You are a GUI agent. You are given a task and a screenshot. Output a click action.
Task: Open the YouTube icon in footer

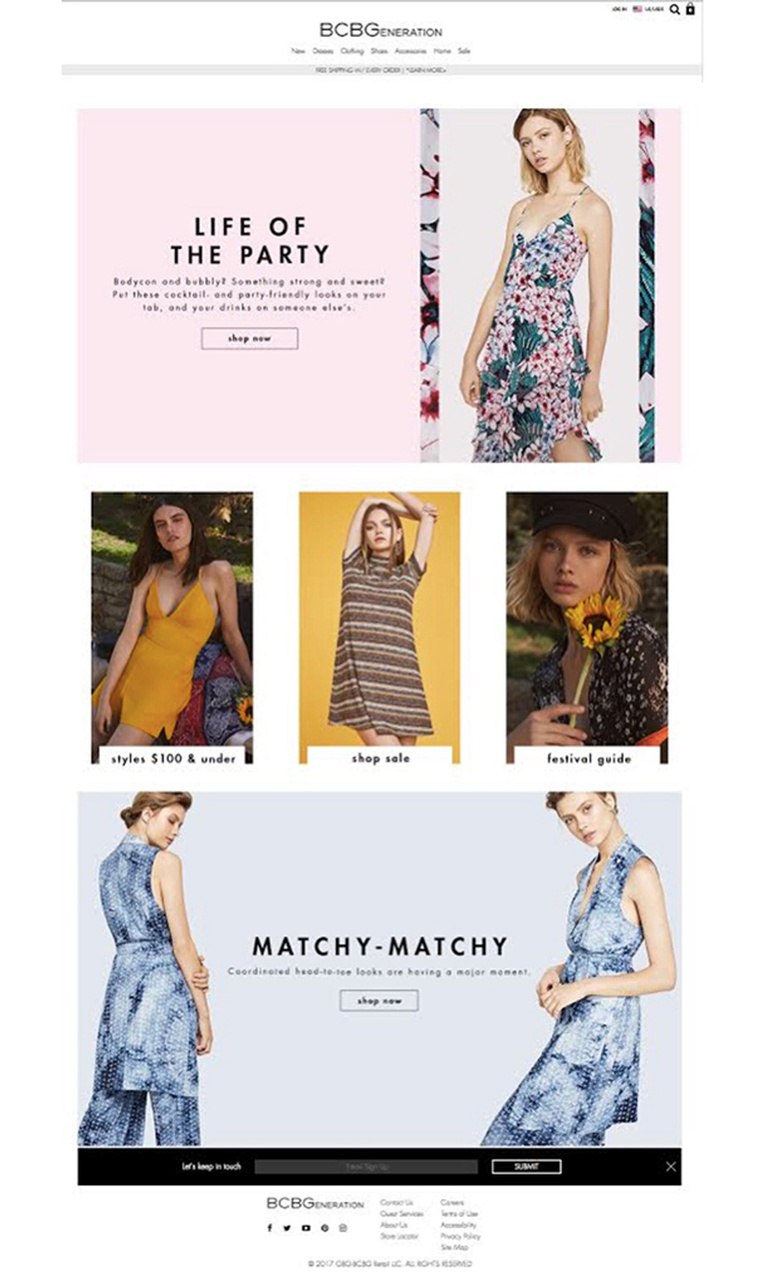point(306,1227)
